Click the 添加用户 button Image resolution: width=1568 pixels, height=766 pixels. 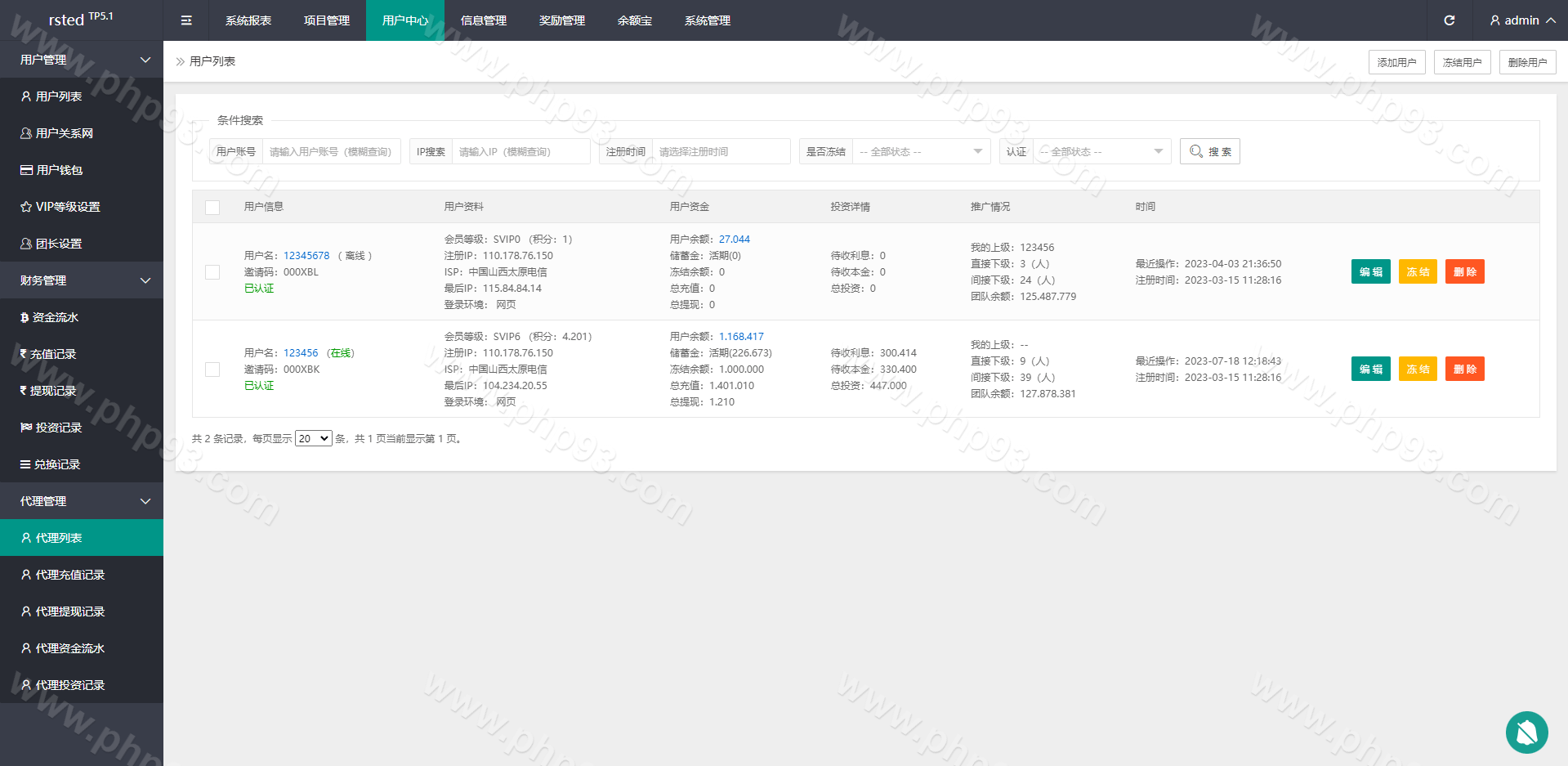[1396, 62]
